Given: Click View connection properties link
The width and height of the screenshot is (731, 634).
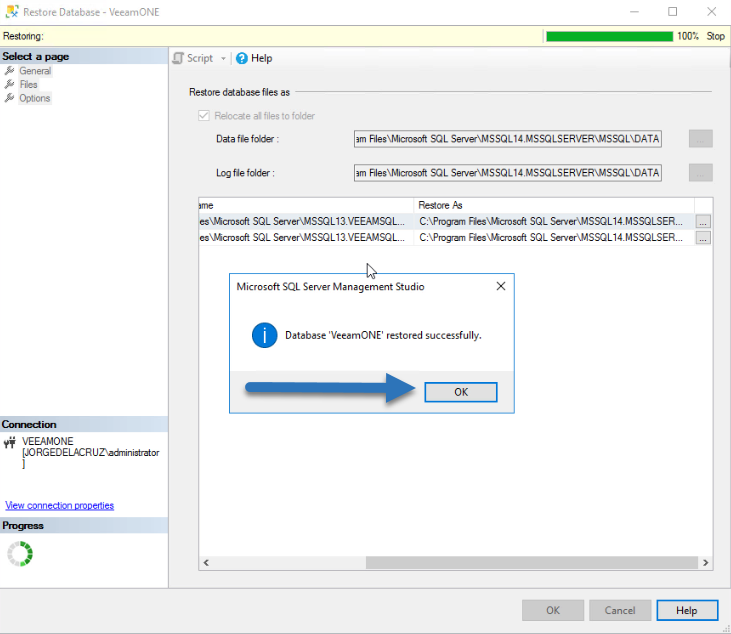Looking at the screenshot, I should pos(59,505).
